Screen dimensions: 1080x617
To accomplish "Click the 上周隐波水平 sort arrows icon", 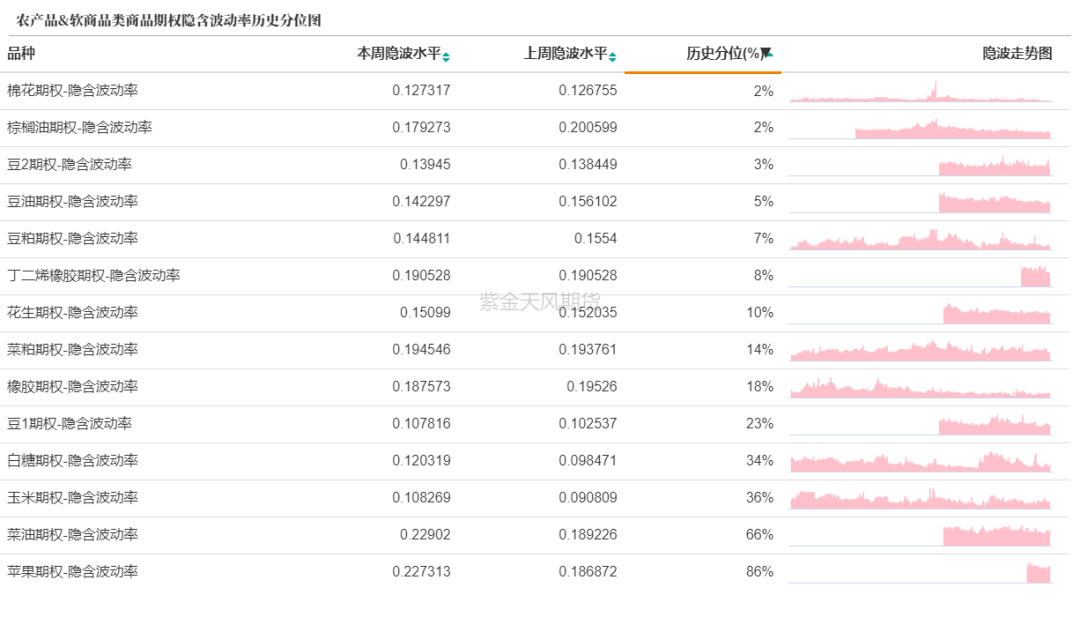I will pos(612,56).
